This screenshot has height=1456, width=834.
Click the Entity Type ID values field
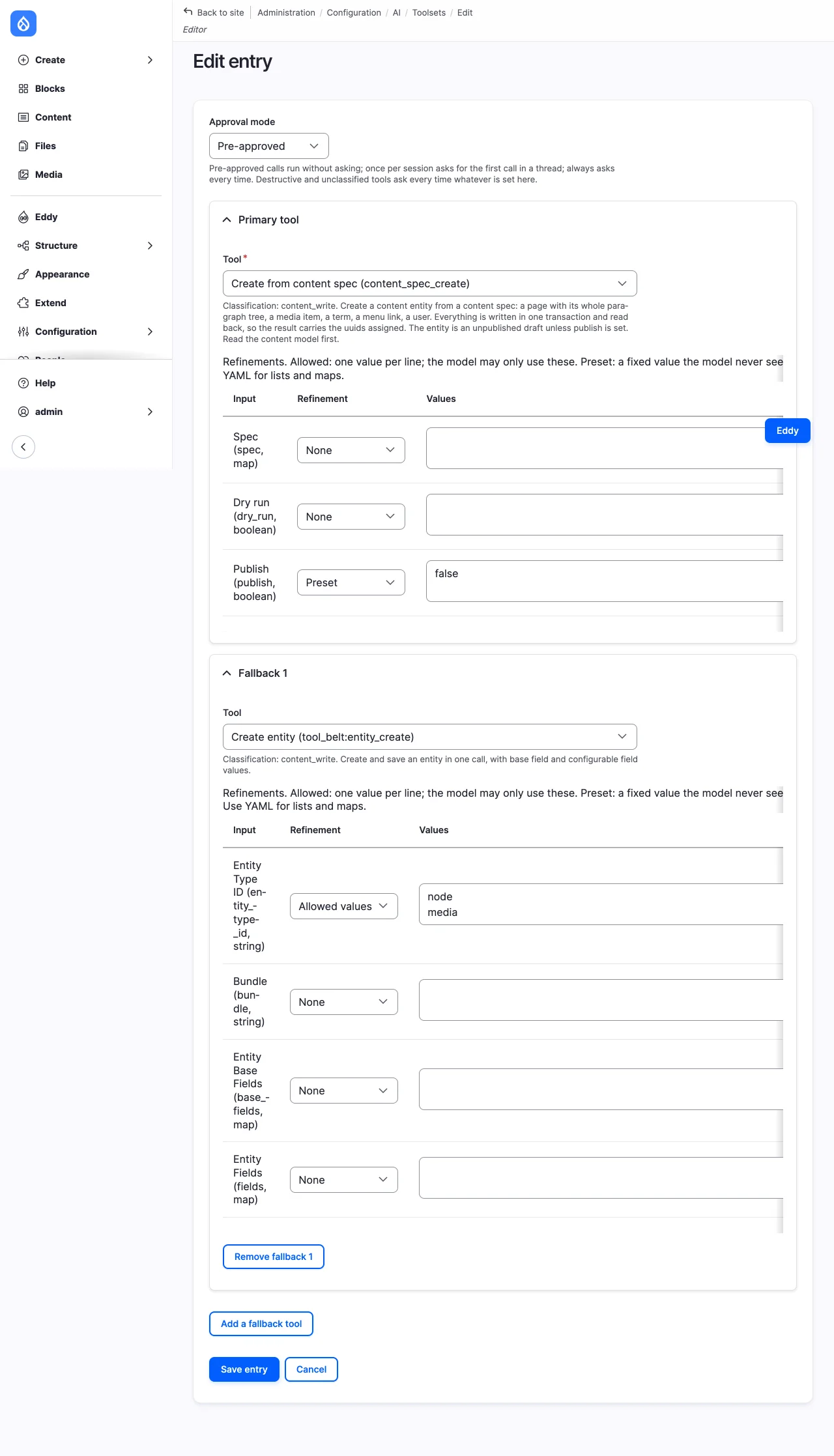click(601, 904)
